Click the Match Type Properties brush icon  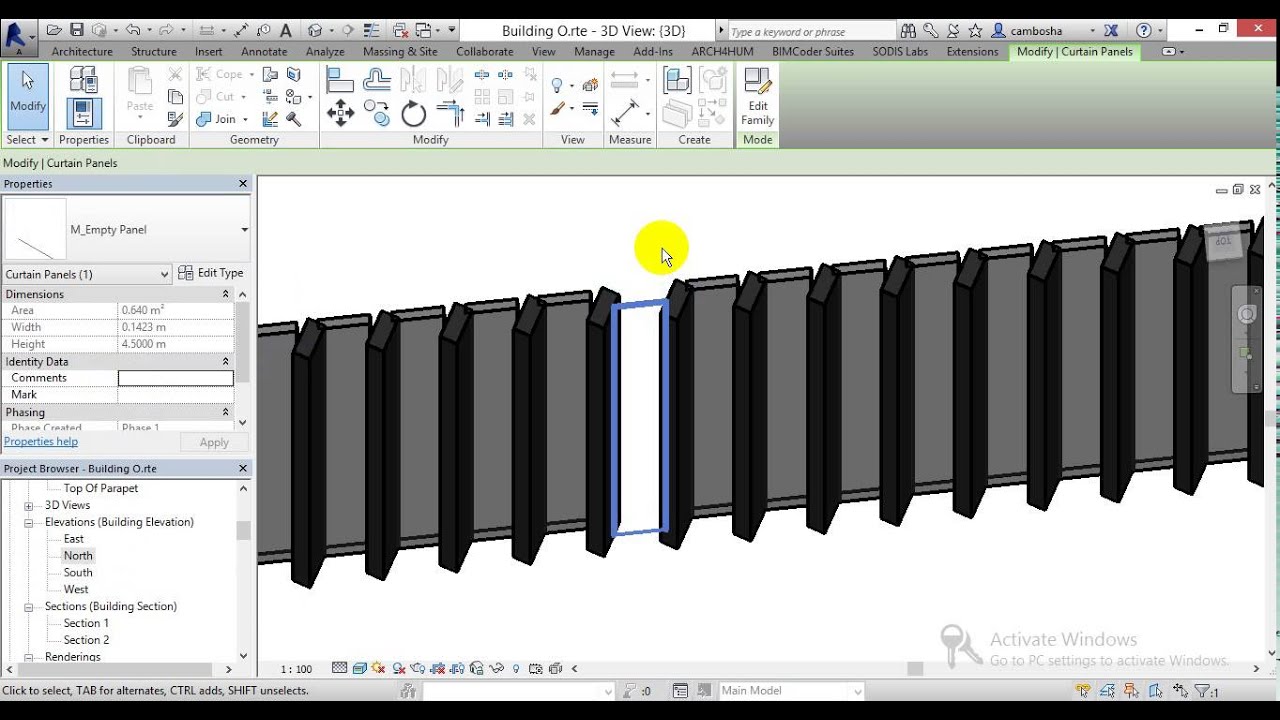pos(175,119)
